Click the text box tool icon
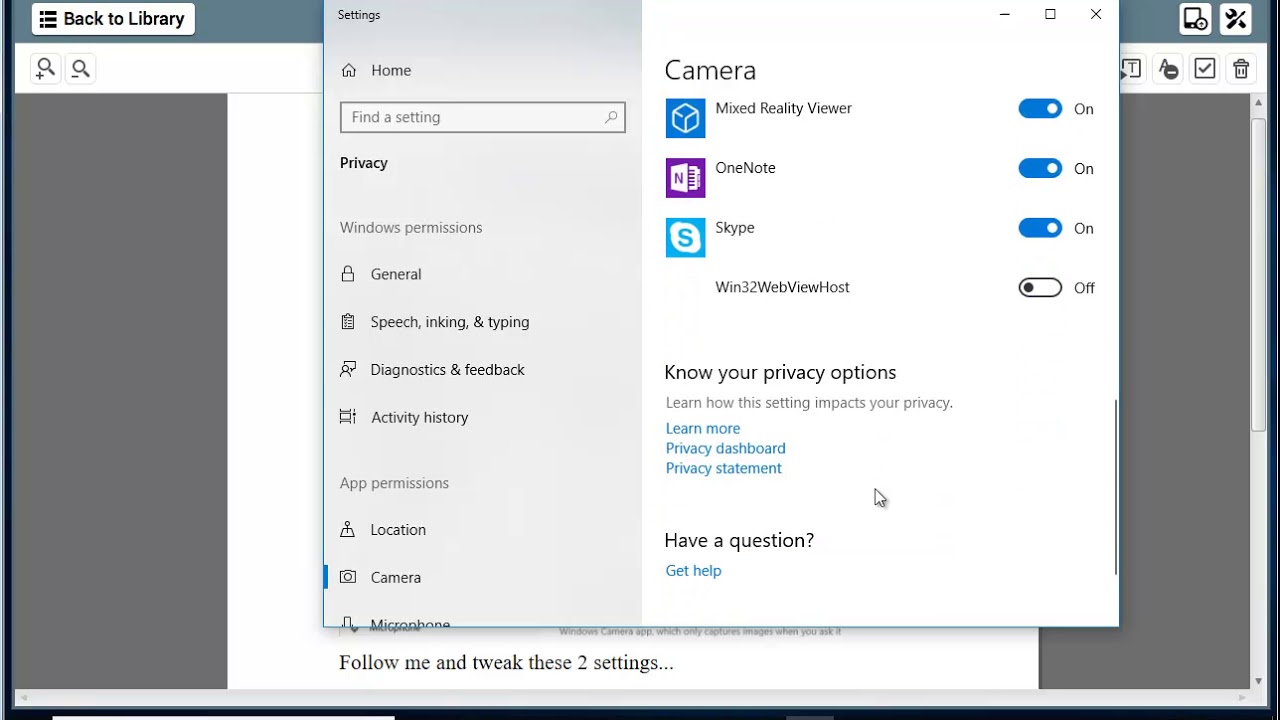The width and height of the screenshot is (1280, 720). point(1131,68)
